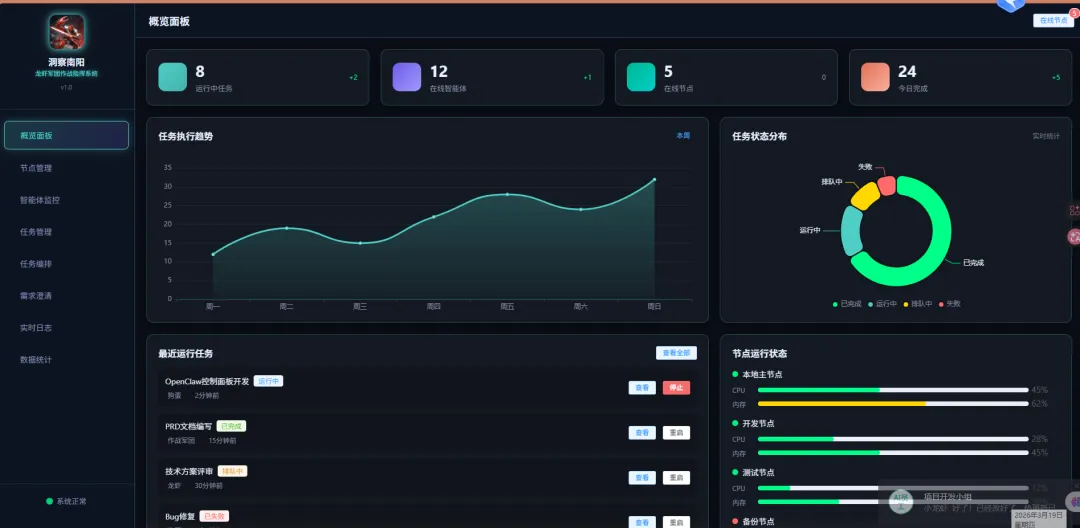
Task: Toggle the 已完成 legend item
Action: 847,304
